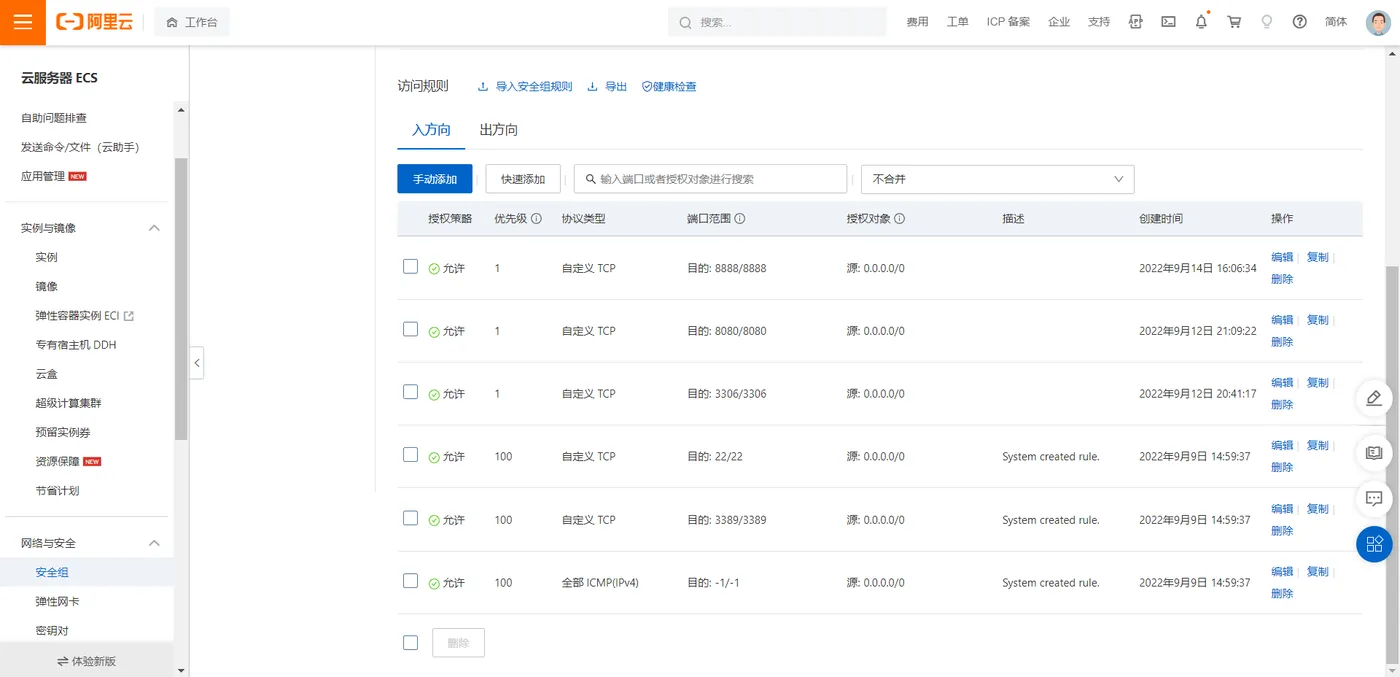Click the floating pencil feedback icon
Image resolution: width=1400 pixels, height=677 pixels.
[x=1374, y=398]
